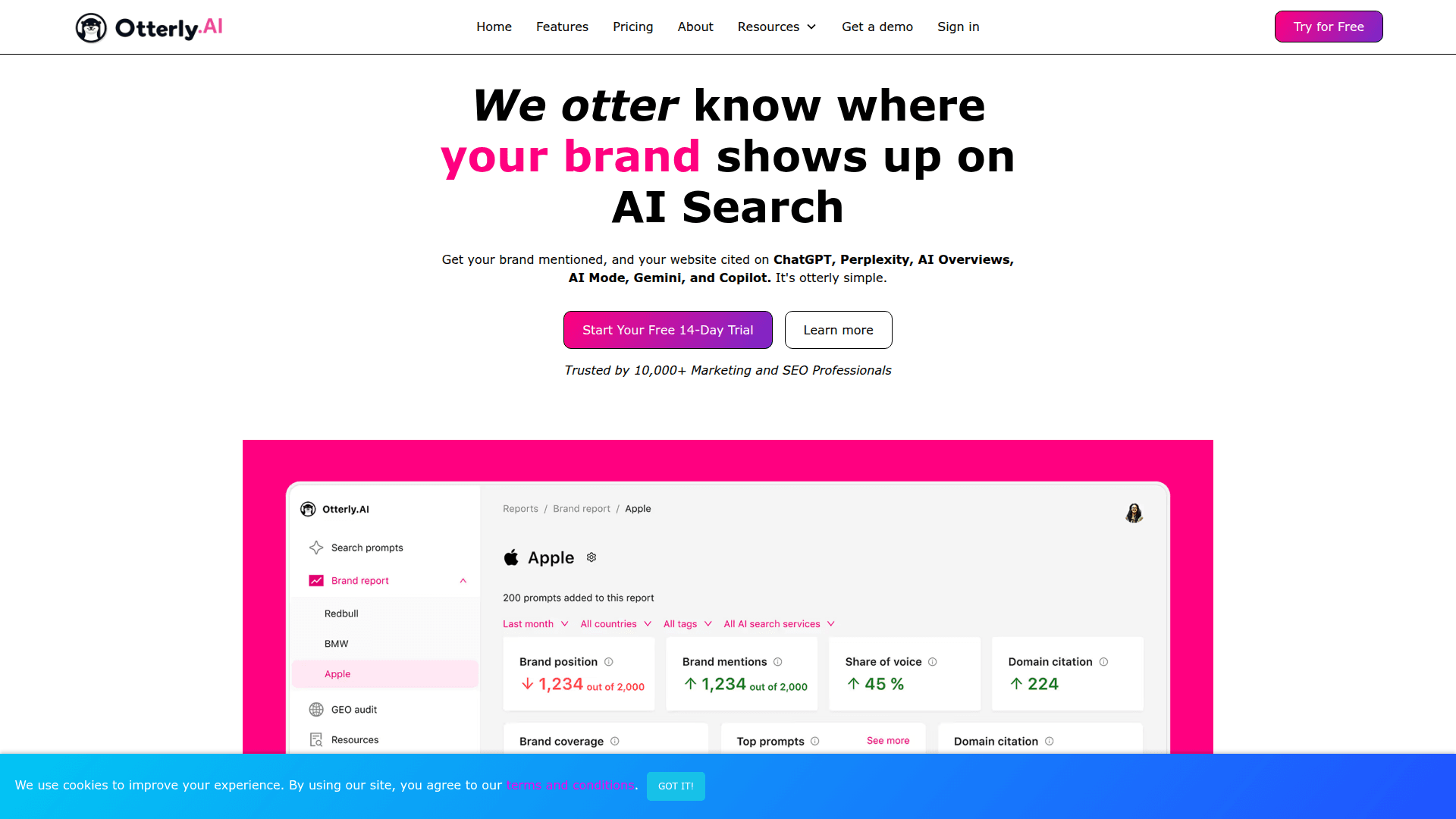Open the All AI search services dropdown
Image resolution: width=1456 pixels, height=819 pixels.
point(779,624)
